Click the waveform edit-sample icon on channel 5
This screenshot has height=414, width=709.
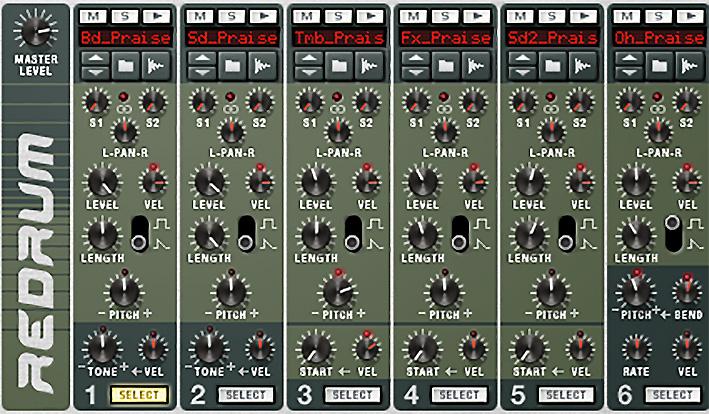583,66
